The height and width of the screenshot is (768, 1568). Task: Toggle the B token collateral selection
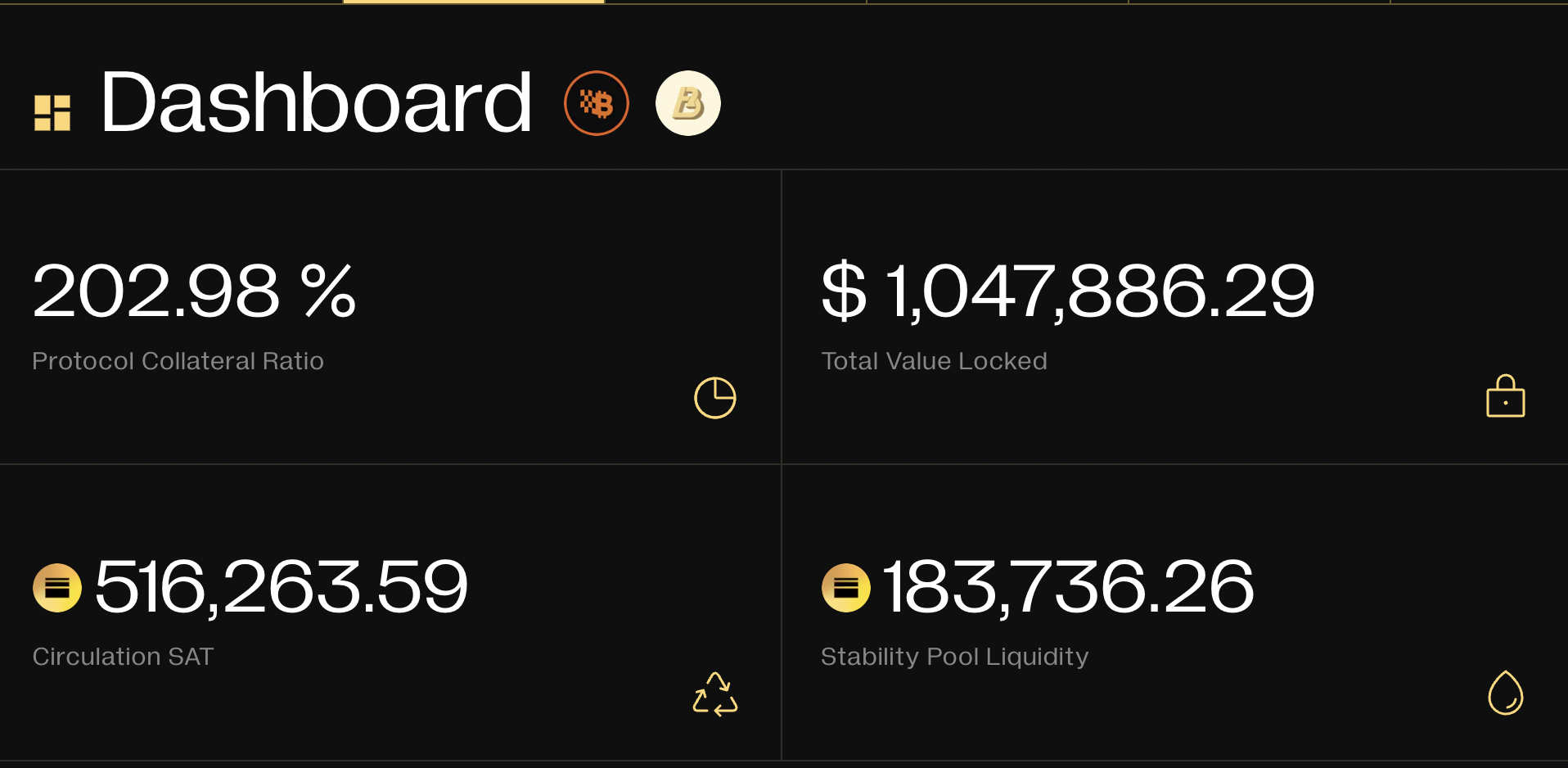[x=687, y=102]
